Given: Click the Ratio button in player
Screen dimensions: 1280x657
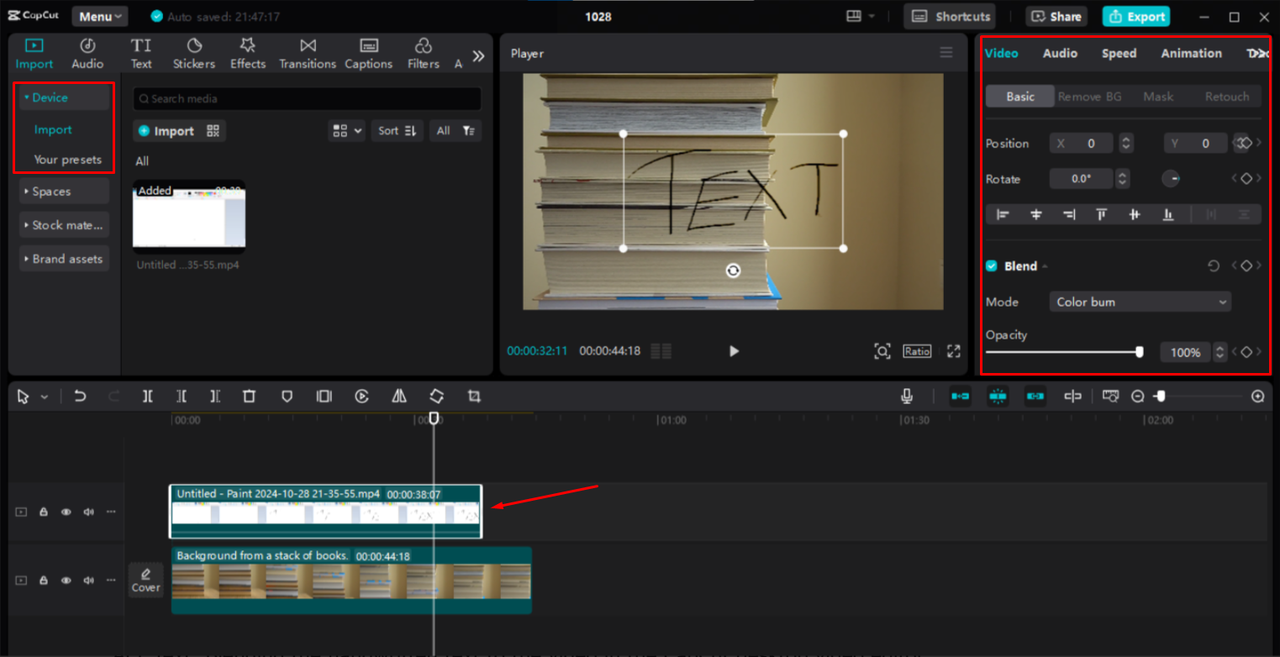Looking at the screenshot, I should [917, 351].
